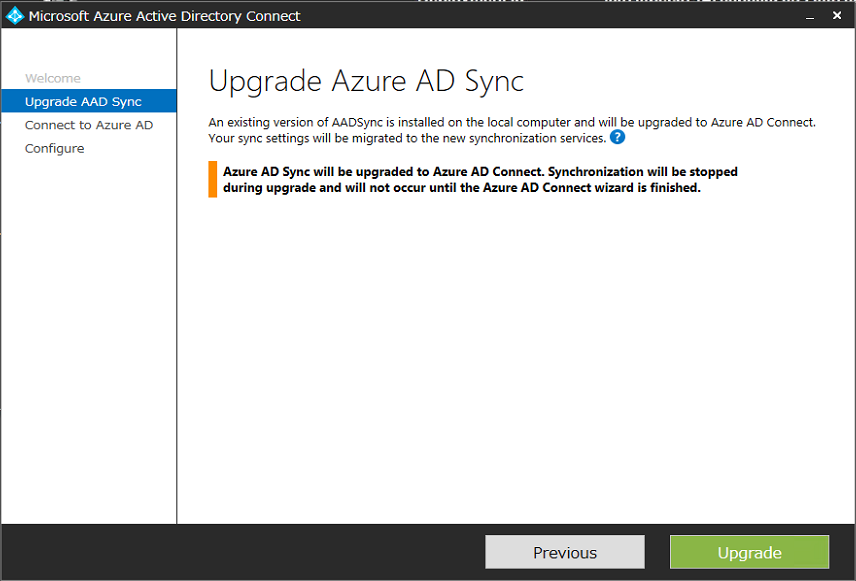The height and width of the screenshot is (581, 856).
Task: Go back with the Previous button
Action: click(564, 552)
